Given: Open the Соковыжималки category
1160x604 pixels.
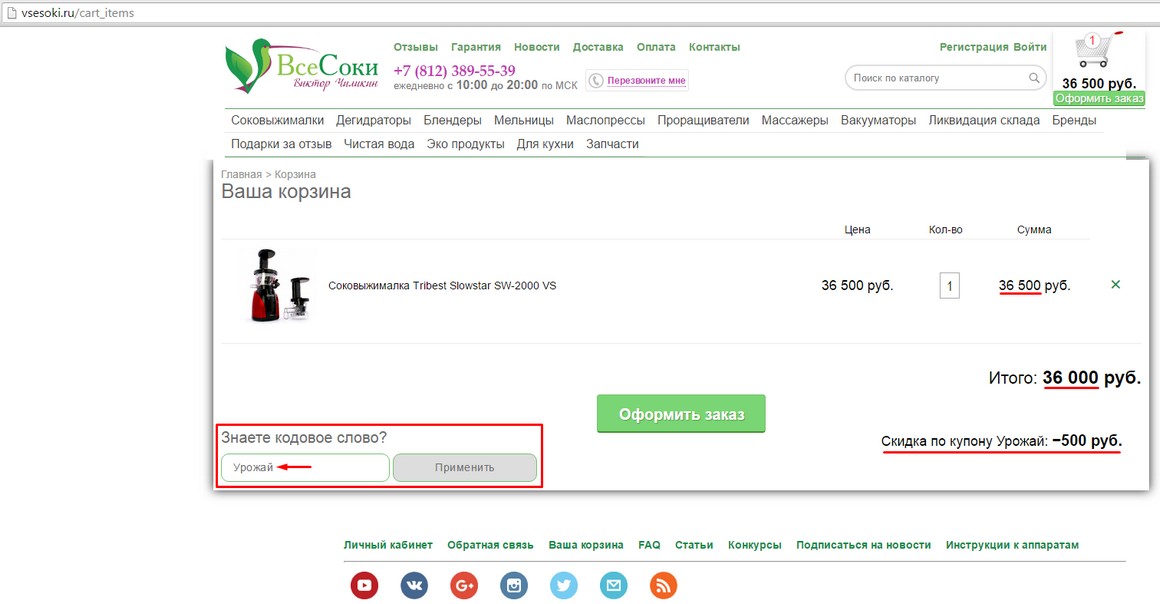Looking at the screenshot, I should [x=277, y=120].
